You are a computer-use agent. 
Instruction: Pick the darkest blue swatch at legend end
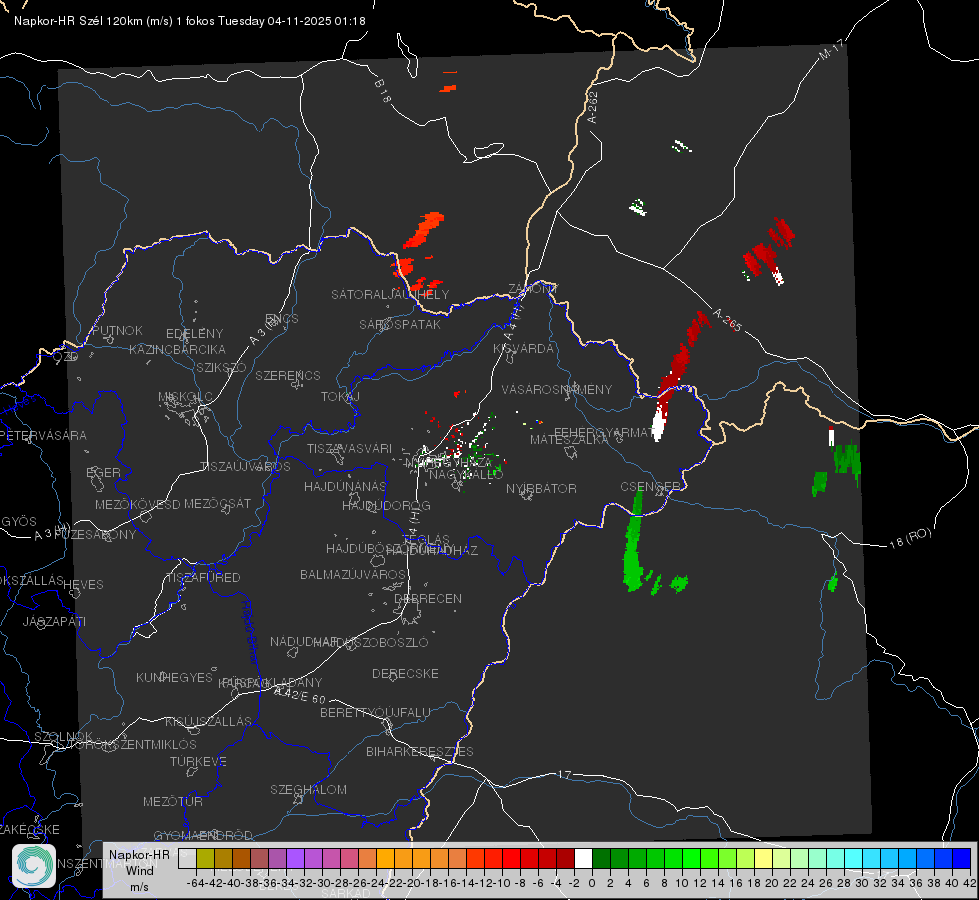962,858
